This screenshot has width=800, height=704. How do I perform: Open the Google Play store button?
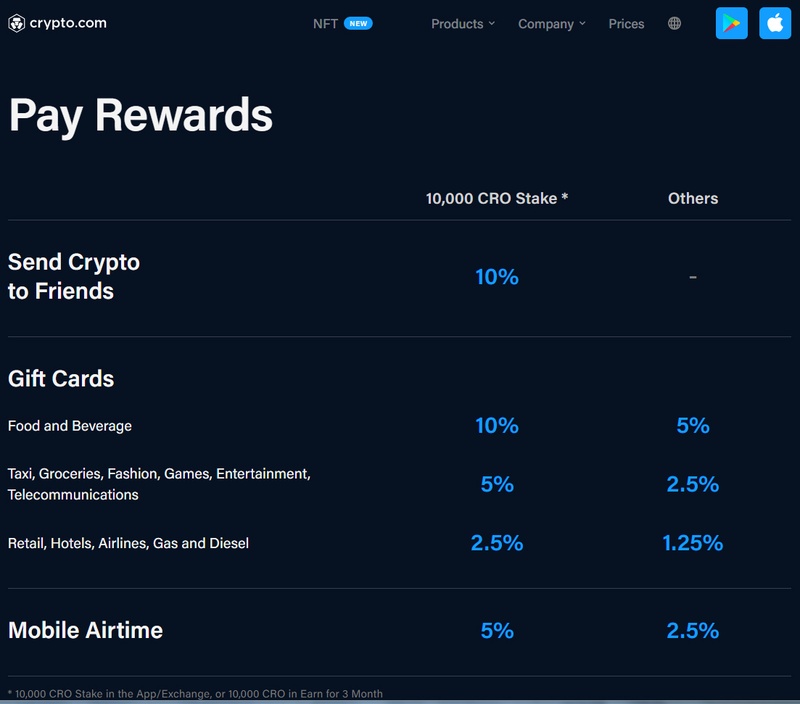coord(731,23)
